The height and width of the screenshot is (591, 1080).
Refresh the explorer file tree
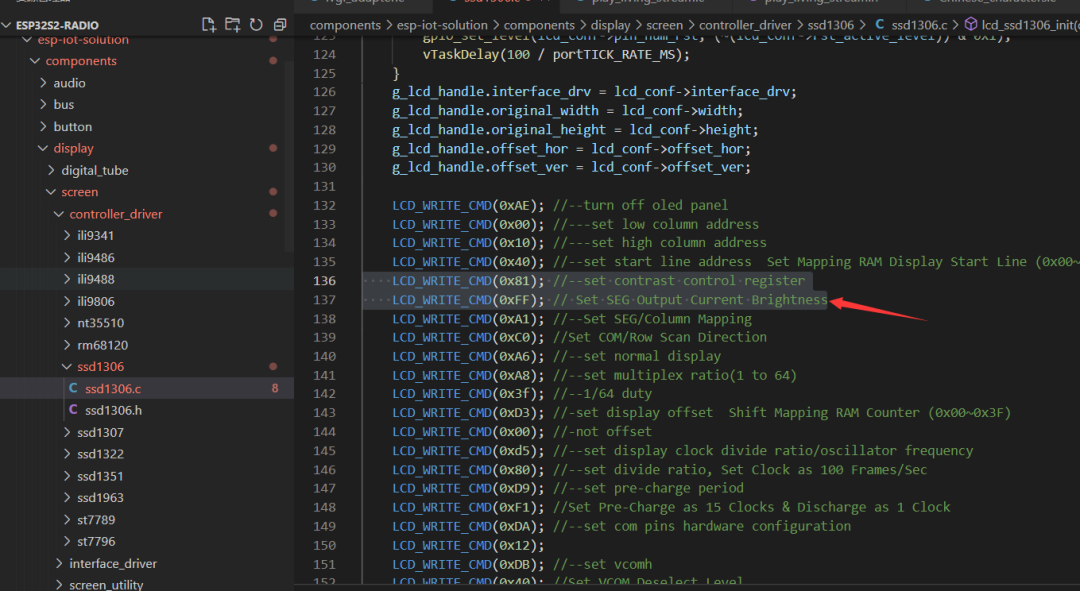coord(256,25)
